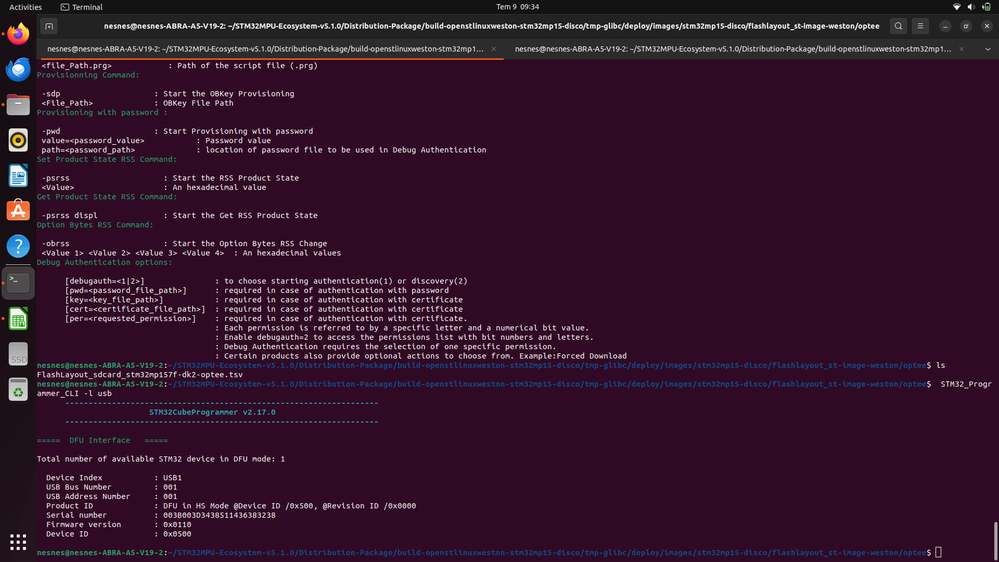999x562 pixels.
Task: Open Activities overview
Action: (x=25, y=7)
